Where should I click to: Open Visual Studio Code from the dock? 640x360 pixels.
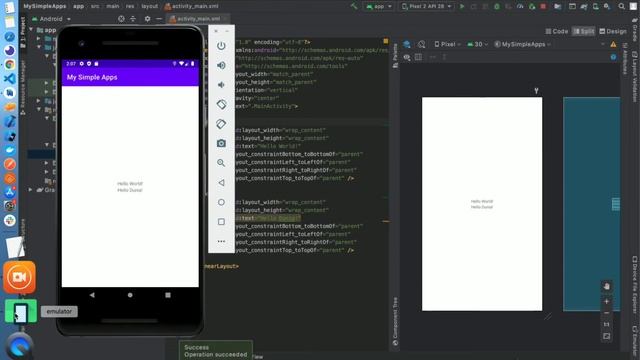pos(10,78)
